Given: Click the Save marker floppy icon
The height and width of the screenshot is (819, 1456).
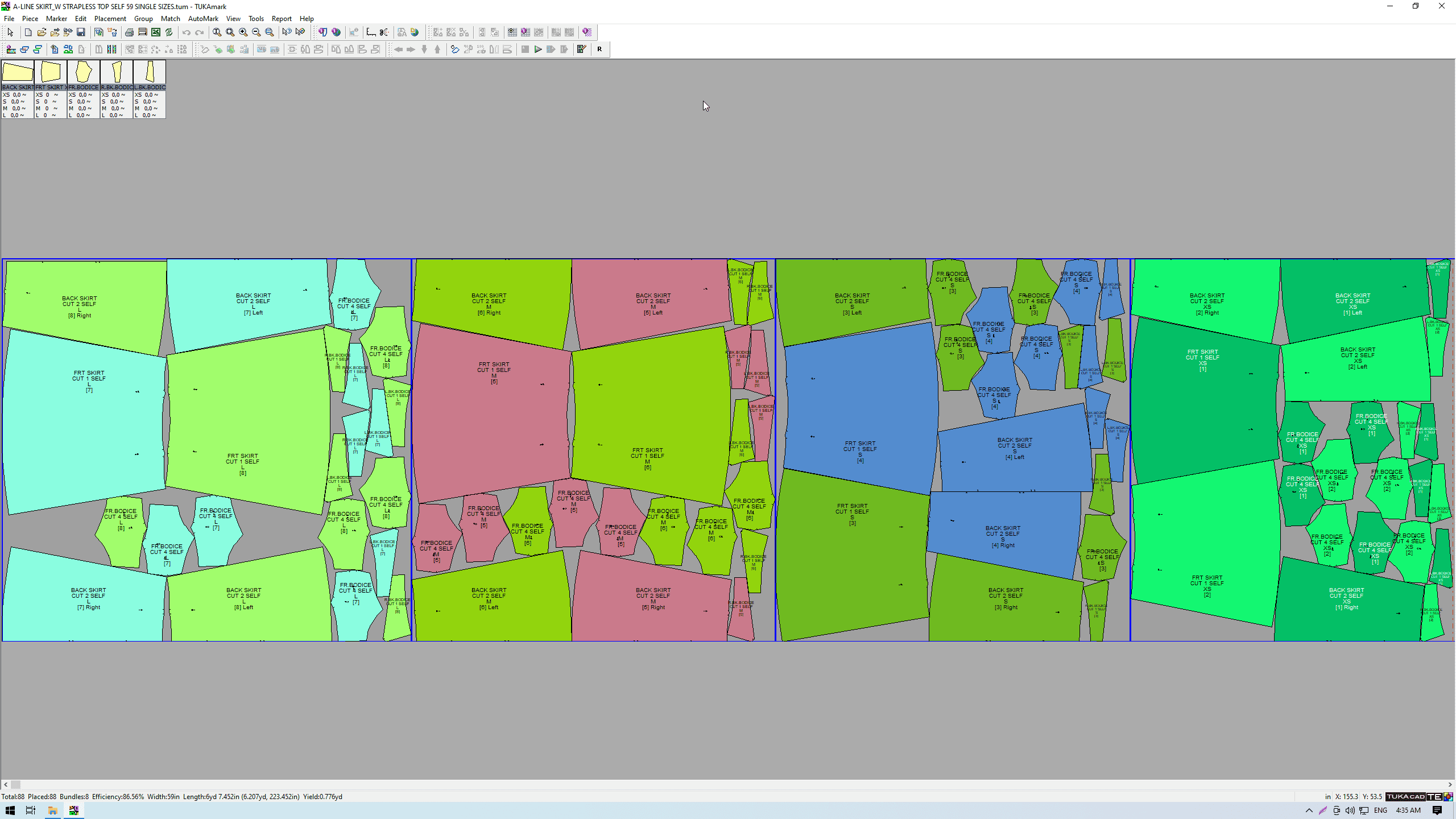Looking at the screenshot, I should pos(81,32).
